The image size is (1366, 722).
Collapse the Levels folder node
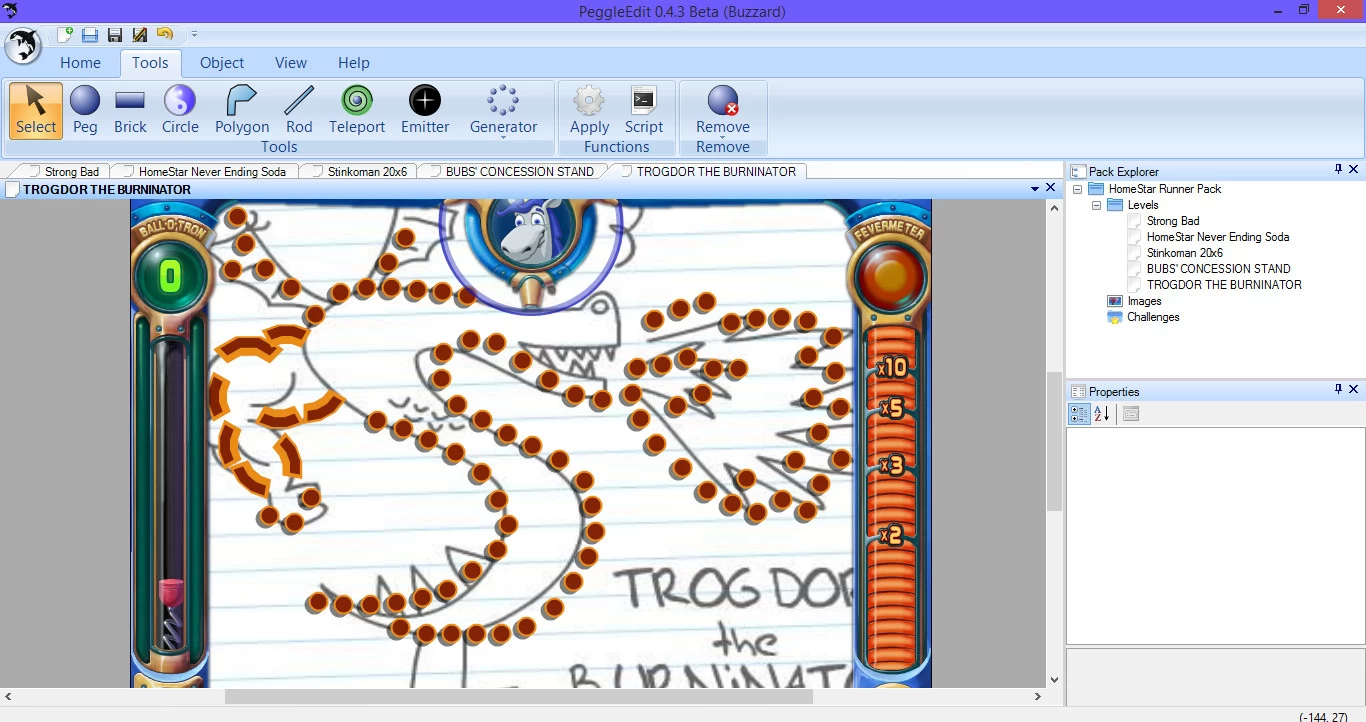click(x=1096, y=205)
